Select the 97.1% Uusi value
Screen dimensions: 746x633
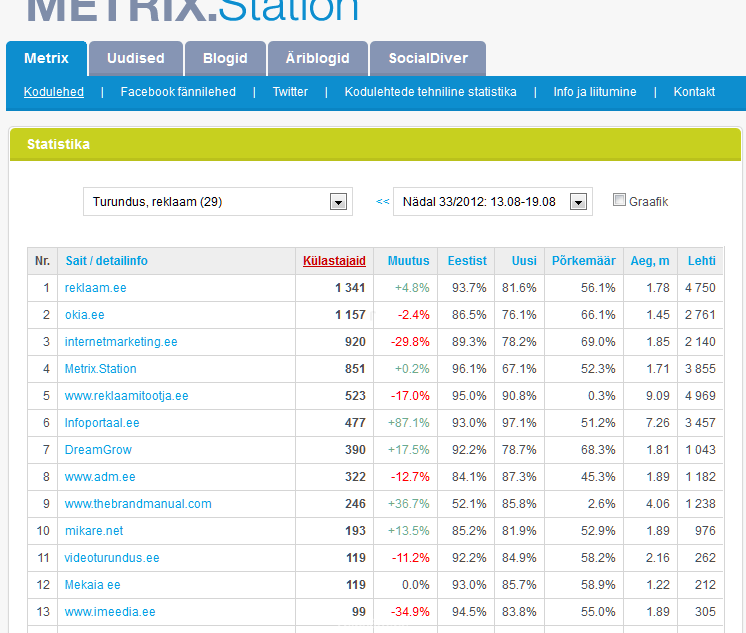519,423
